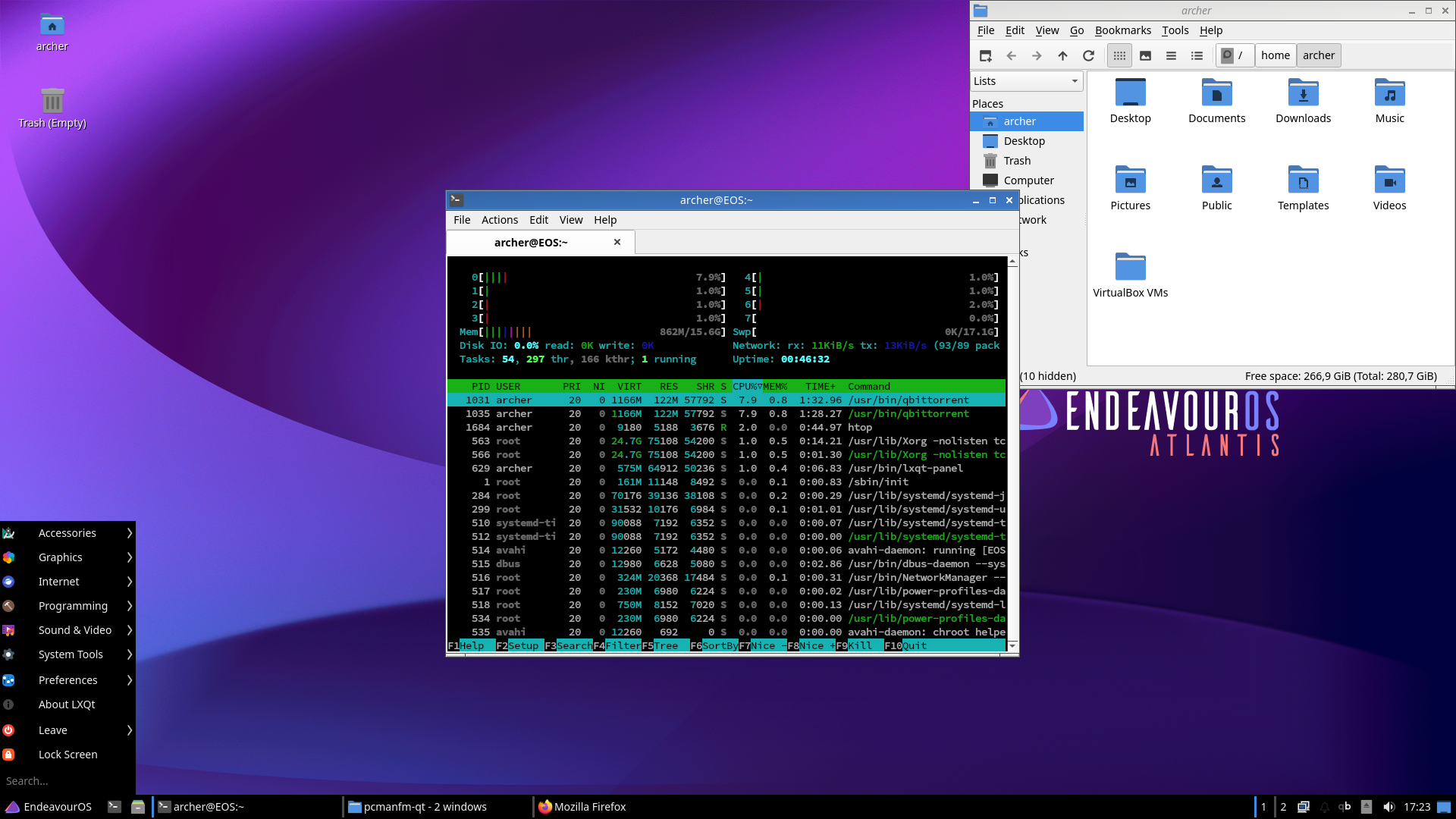Open the View menu in terminal
Screen dimensions: 1456x819
click(570, 219)
